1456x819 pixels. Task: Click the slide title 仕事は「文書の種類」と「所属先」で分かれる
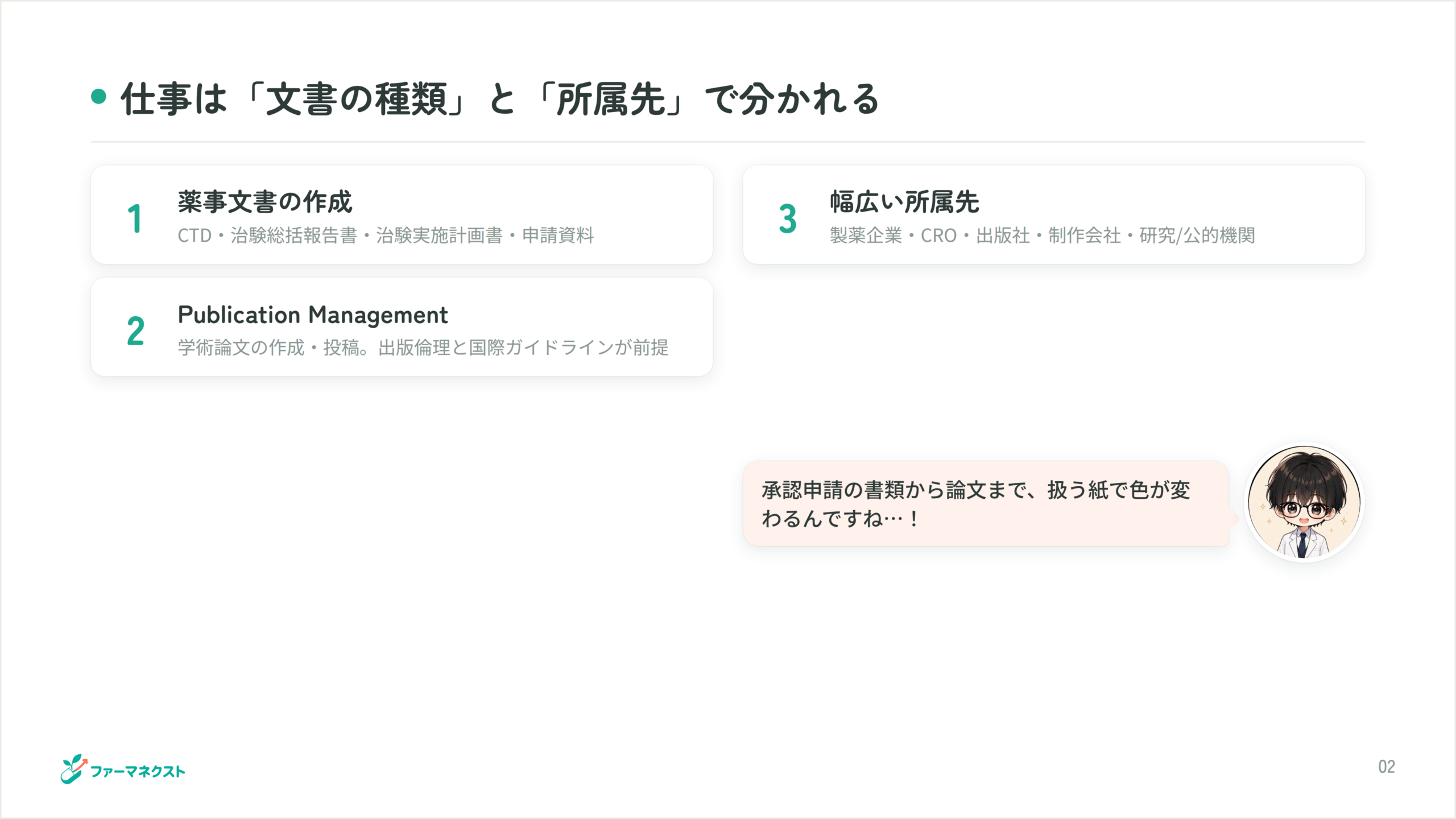tap(500, 99)
